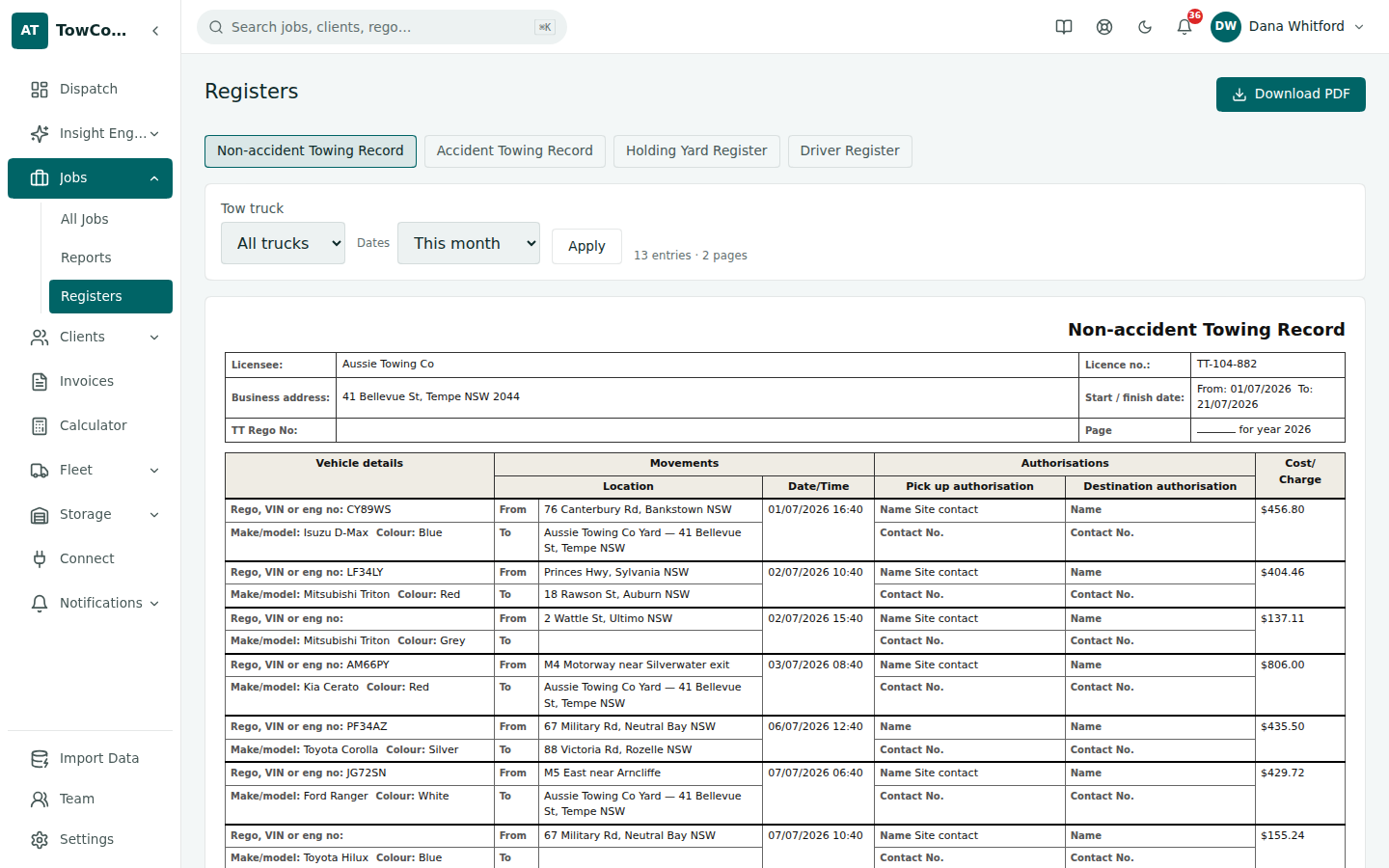Expand the Notifications submenu chevron
Screen dimensions: 1389x868
click(x=154, y=604)
